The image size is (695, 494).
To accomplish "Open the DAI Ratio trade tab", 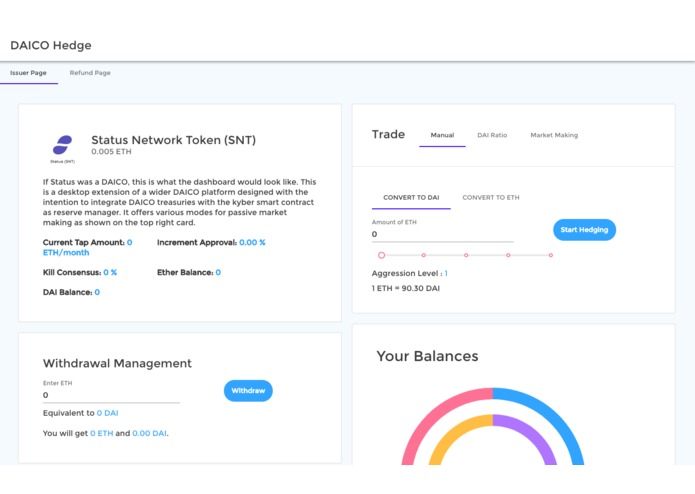I will (x=492, y=135).
